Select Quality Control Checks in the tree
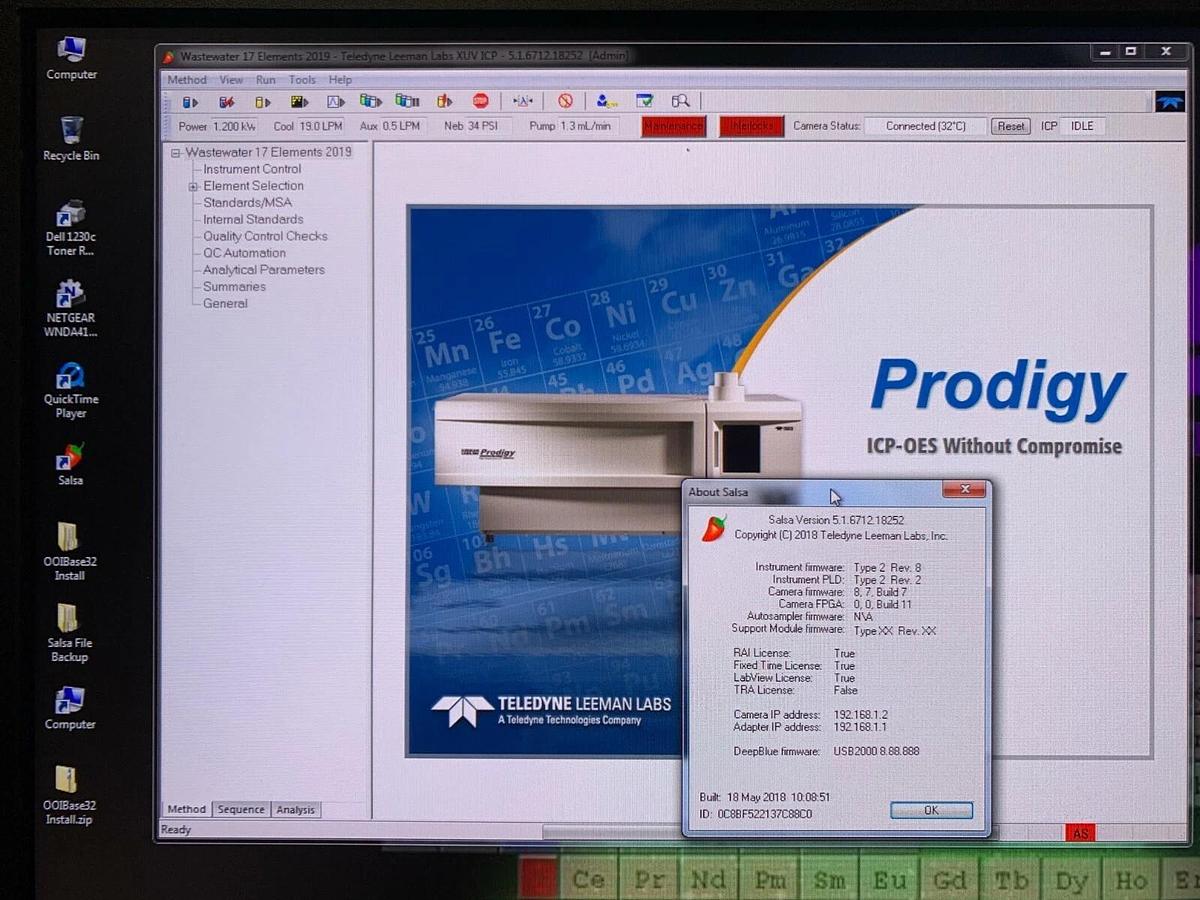This screenshot has height=900, width=1200. point(265,236)
